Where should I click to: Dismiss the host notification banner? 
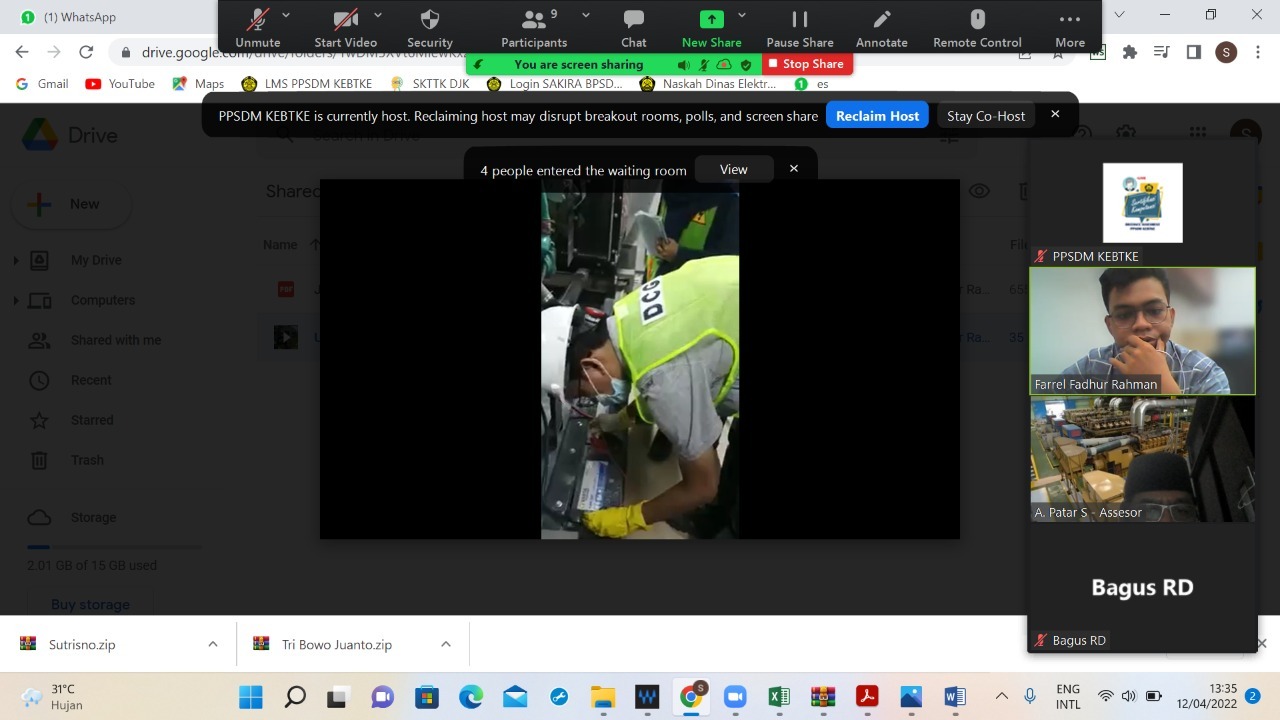point(1055,114)
